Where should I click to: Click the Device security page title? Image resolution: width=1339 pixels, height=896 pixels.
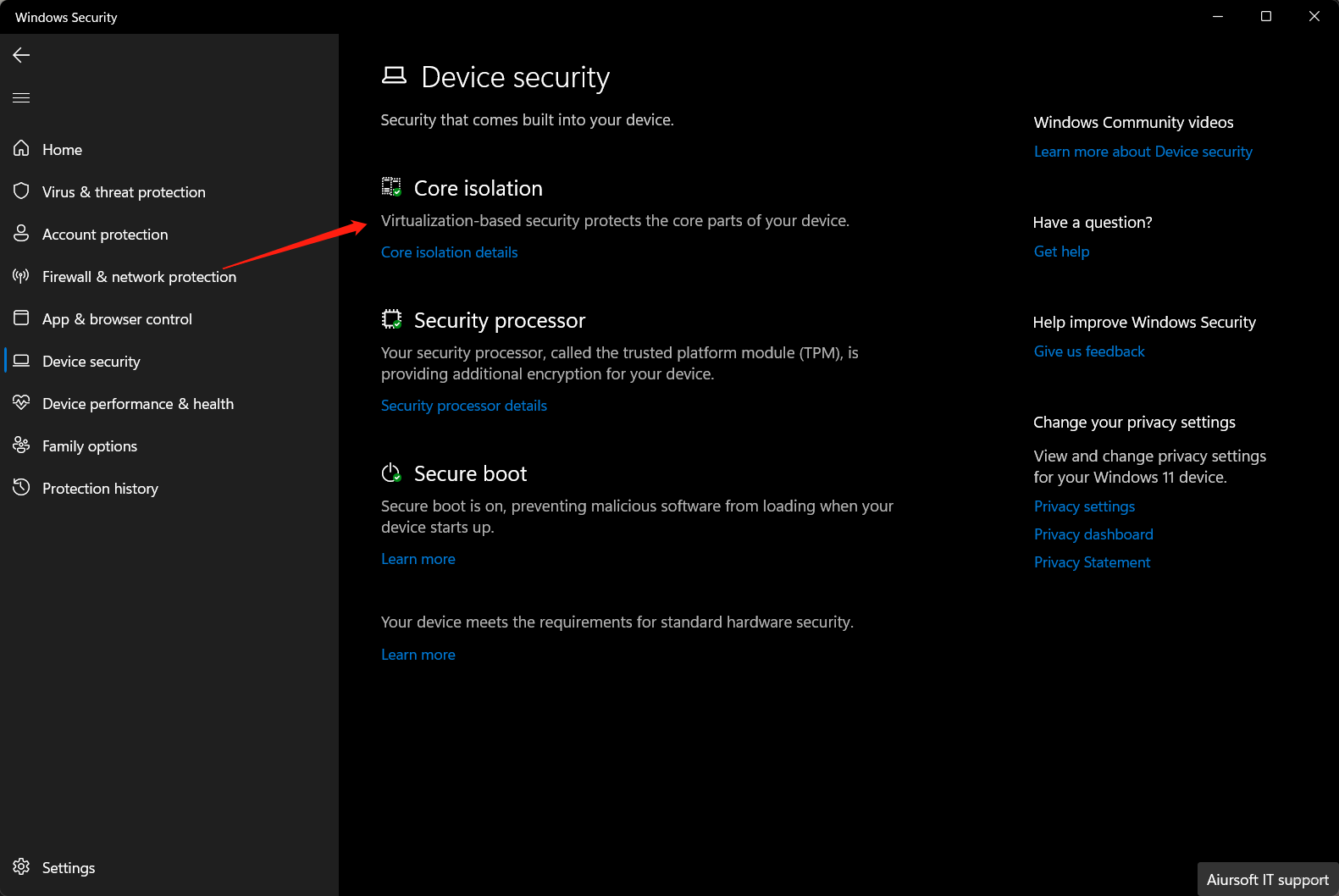click(516, 77)
